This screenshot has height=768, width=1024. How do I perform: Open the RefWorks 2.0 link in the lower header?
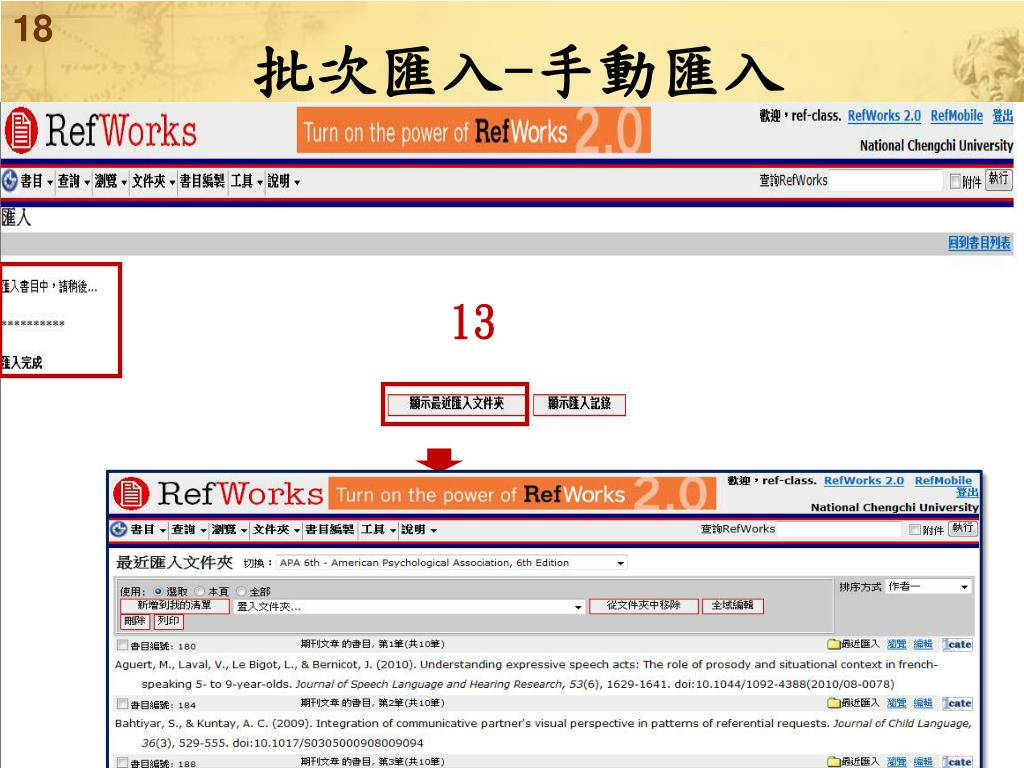click(x=863, y=481)
